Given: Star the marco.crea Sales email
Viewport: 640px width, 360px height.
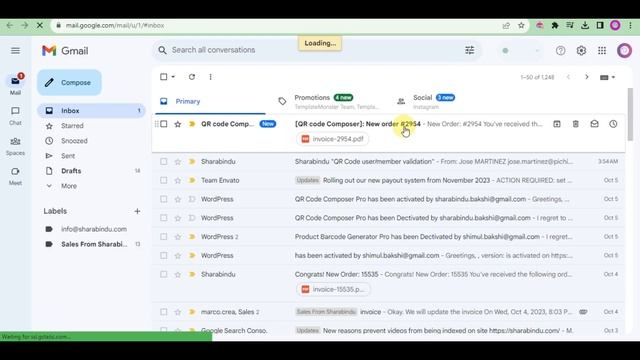Looking at the screenshot, I should coord(178,311).
